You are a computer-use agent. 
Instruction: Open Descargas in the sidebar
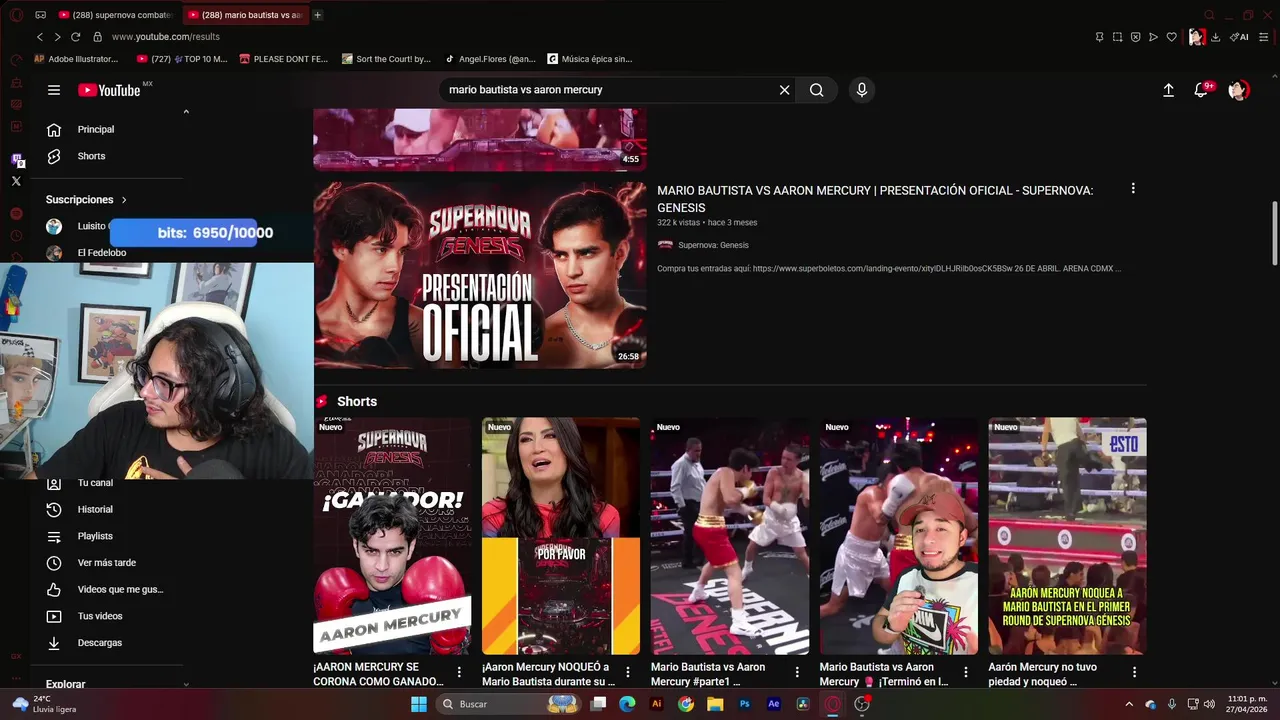100,643
